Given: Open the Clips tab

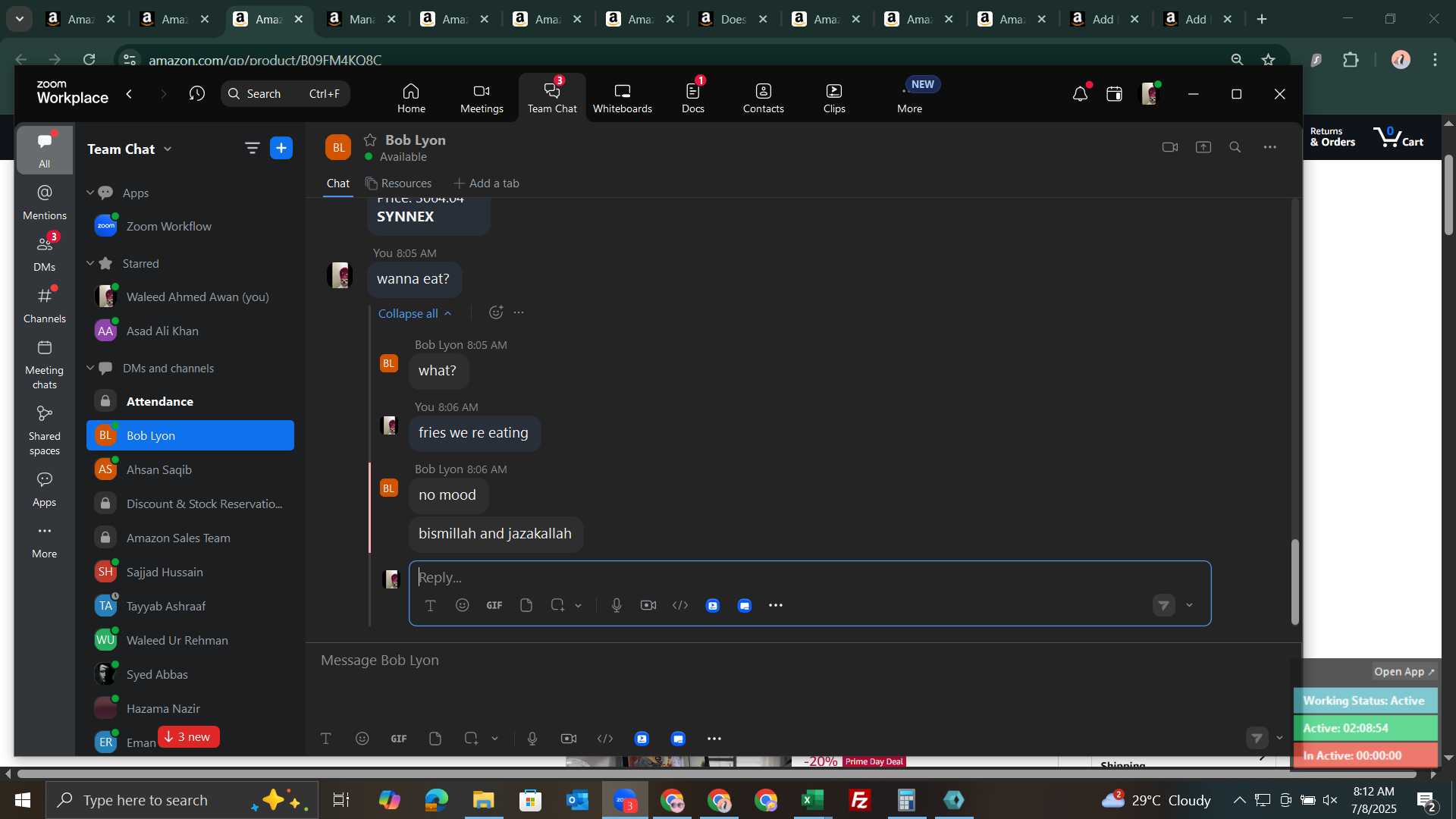Looking at the screenshot, I should click(x=834, y=98).
